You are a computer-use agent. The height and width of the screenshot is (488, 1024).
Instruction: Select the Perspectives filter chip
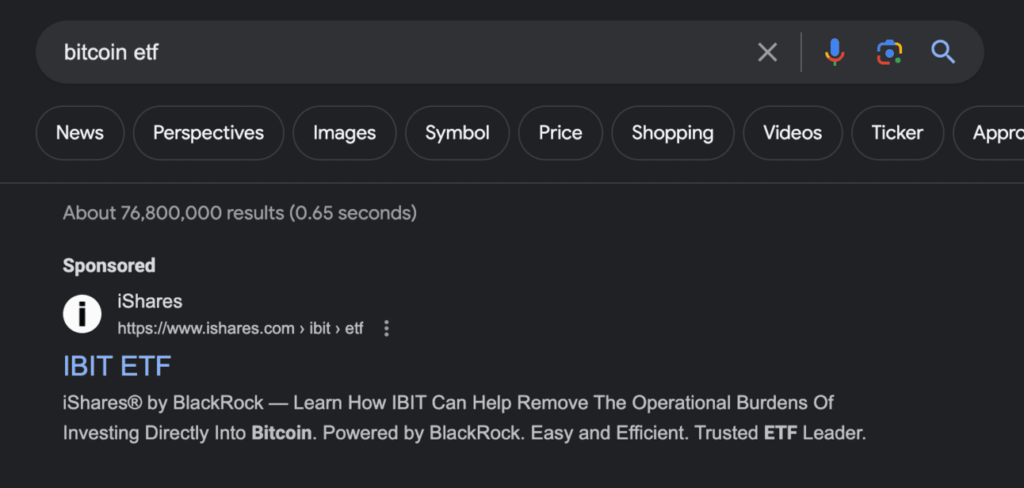pos(208,133)
